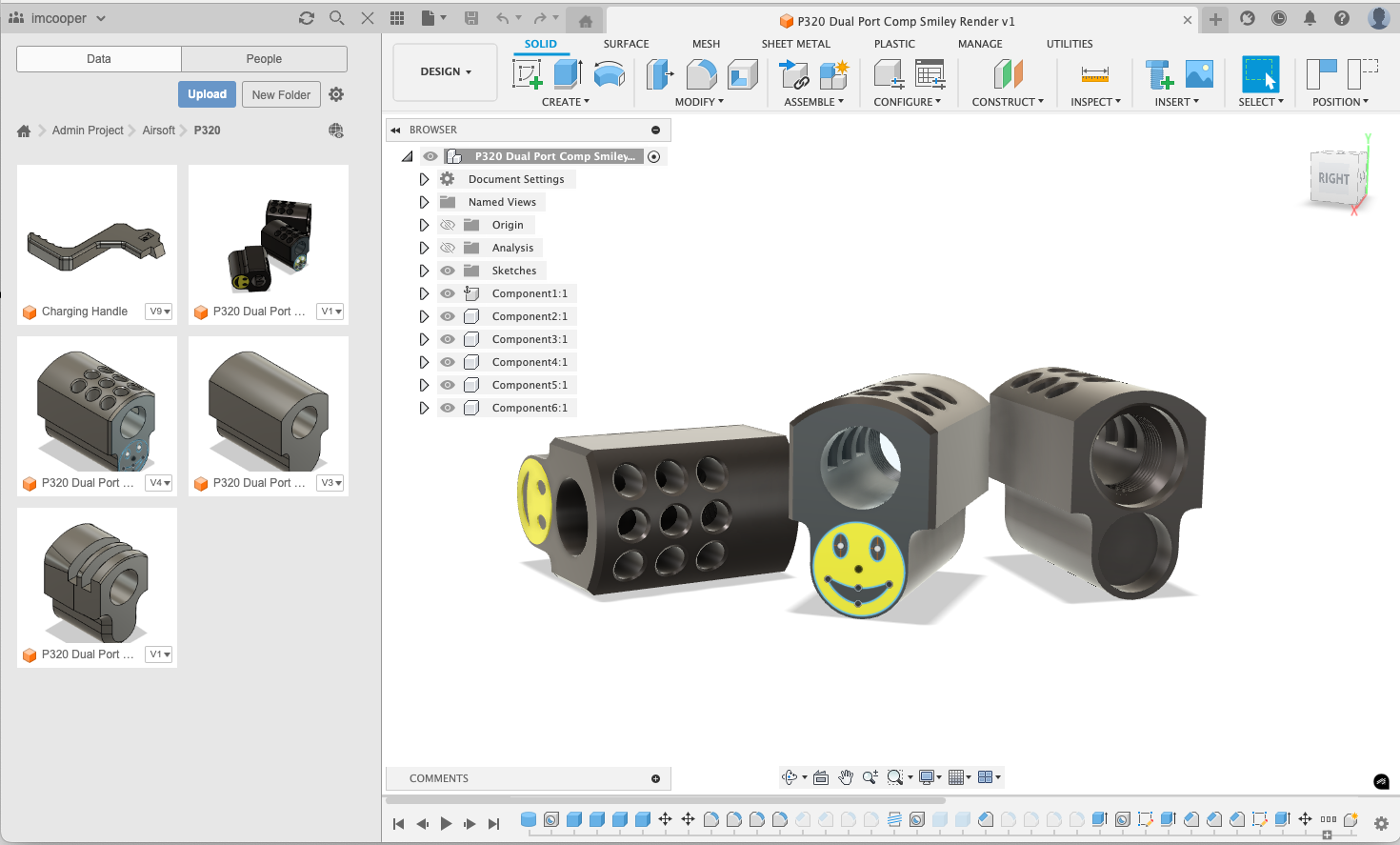Select the Revolve tool in Create
This screenshot has width=1400, height=845.
click(x=610, y=74)
